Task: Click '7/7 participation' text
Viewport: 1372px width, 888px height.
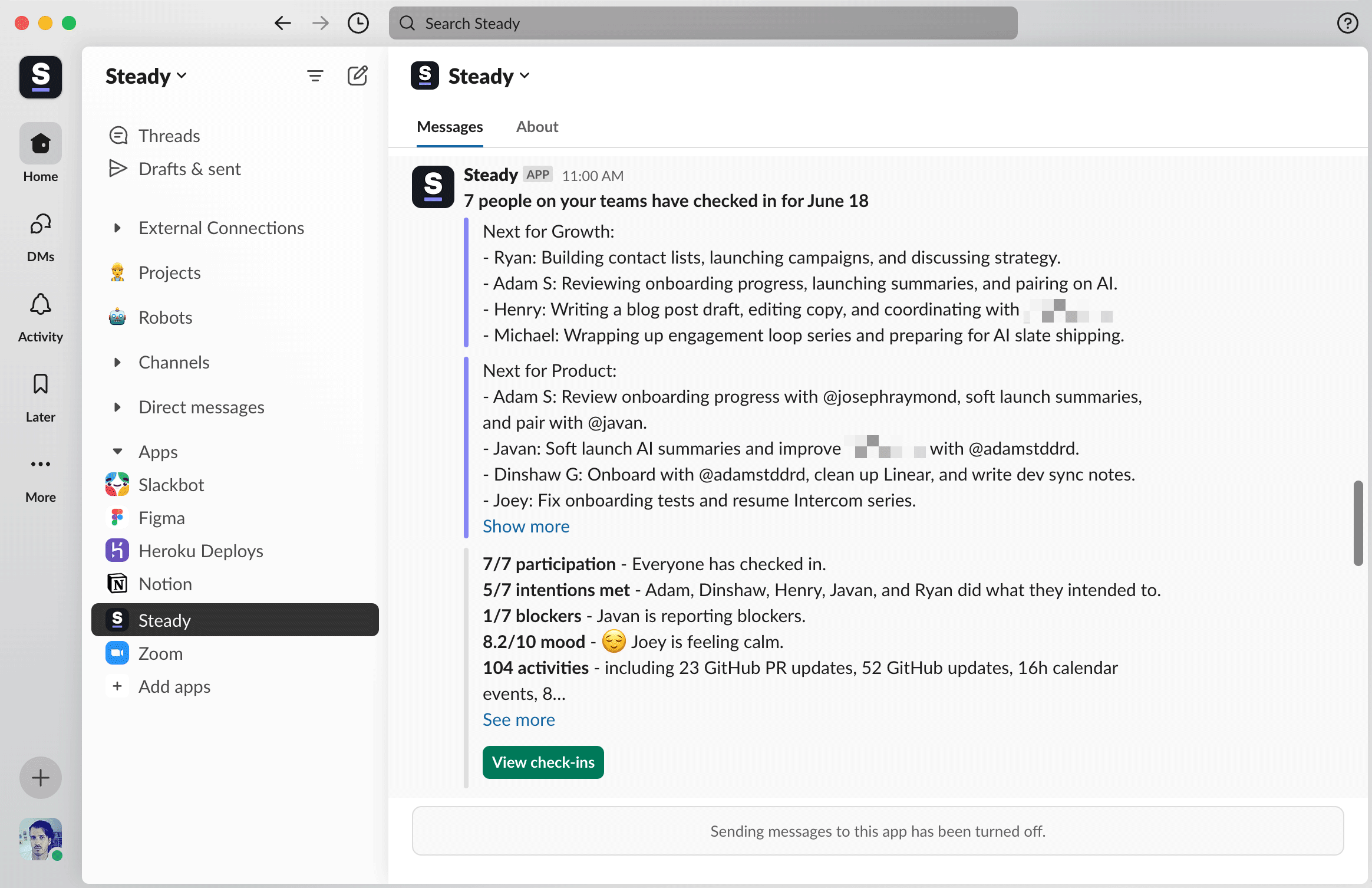Action: click(549, 564)
